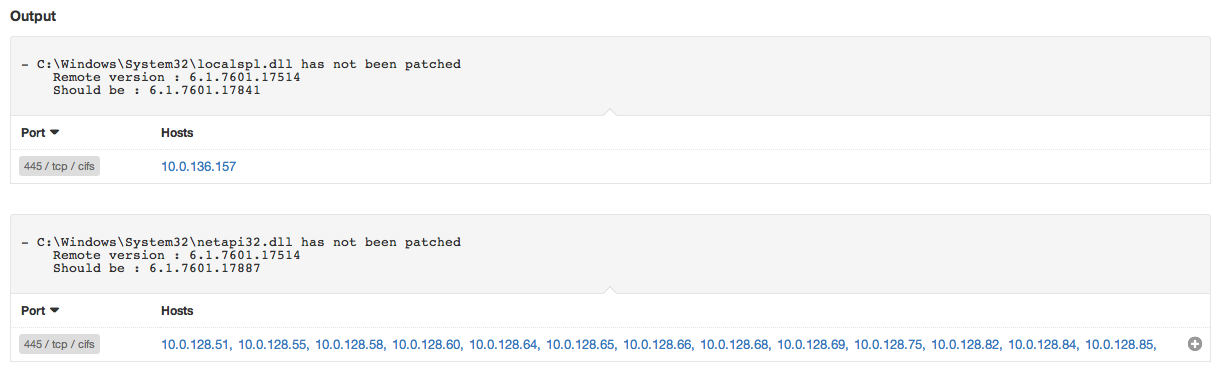The width and height of the screenshot is (1226, 384).
Task: Click 445 / tcp / cifs badge for netapi32.dll
Action: (x=60, y=344)
